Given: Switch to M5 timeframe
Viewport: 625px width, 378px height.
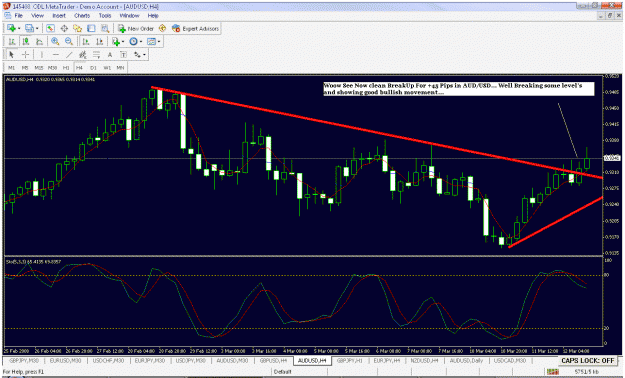Looking at the screenshot, I should [25, 68].
